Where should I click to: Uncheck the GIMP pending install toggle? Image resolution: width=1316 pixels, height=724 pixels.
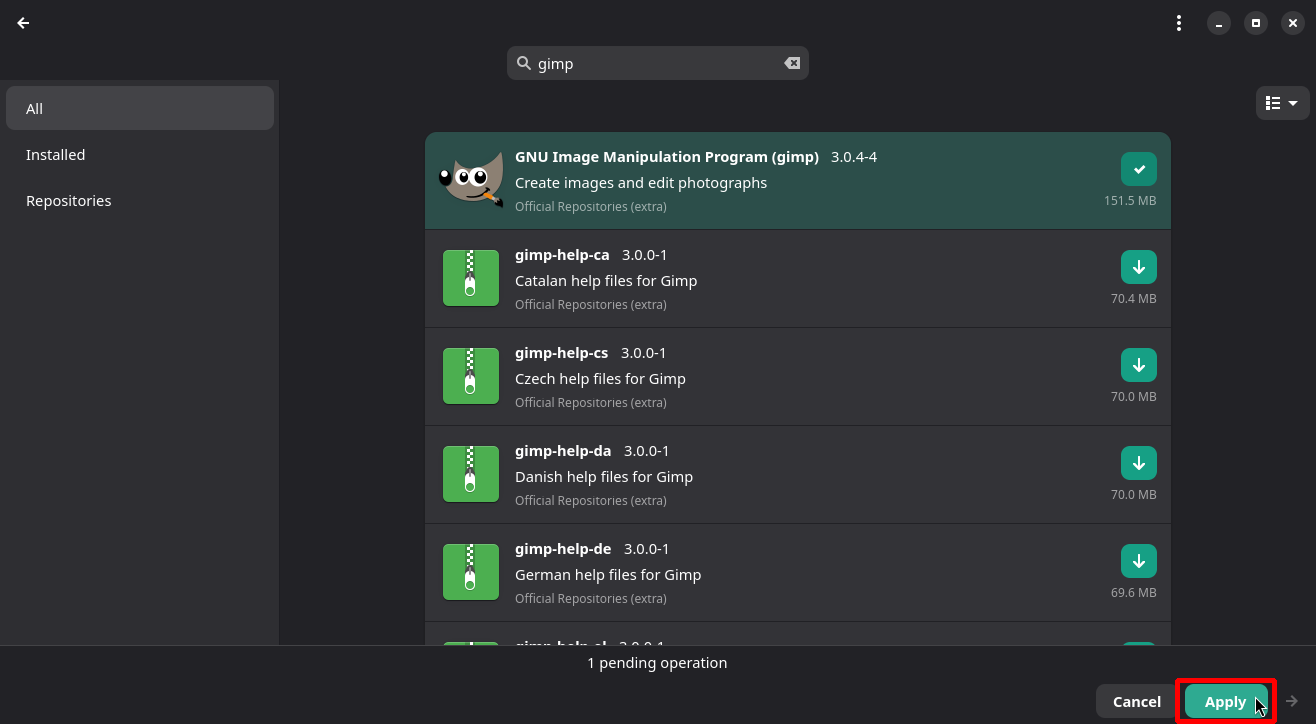pyautogui.click(x=1138, y=169)
